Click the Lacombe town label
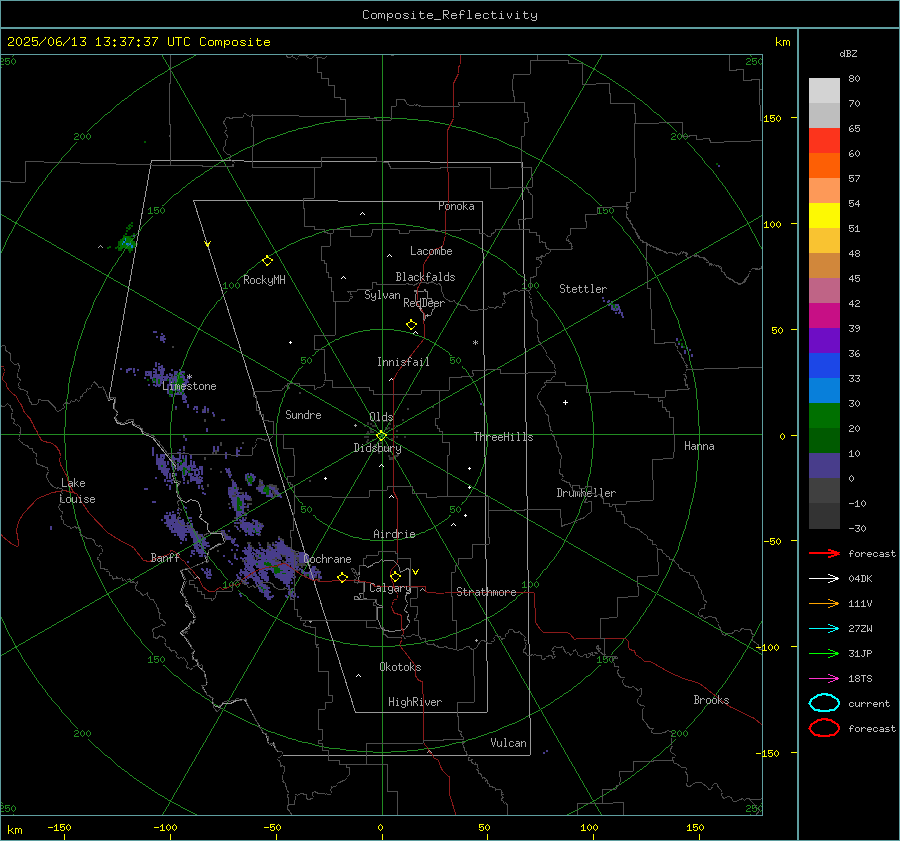The height and width of the screenshot is (841, 900). pos(431,251)
